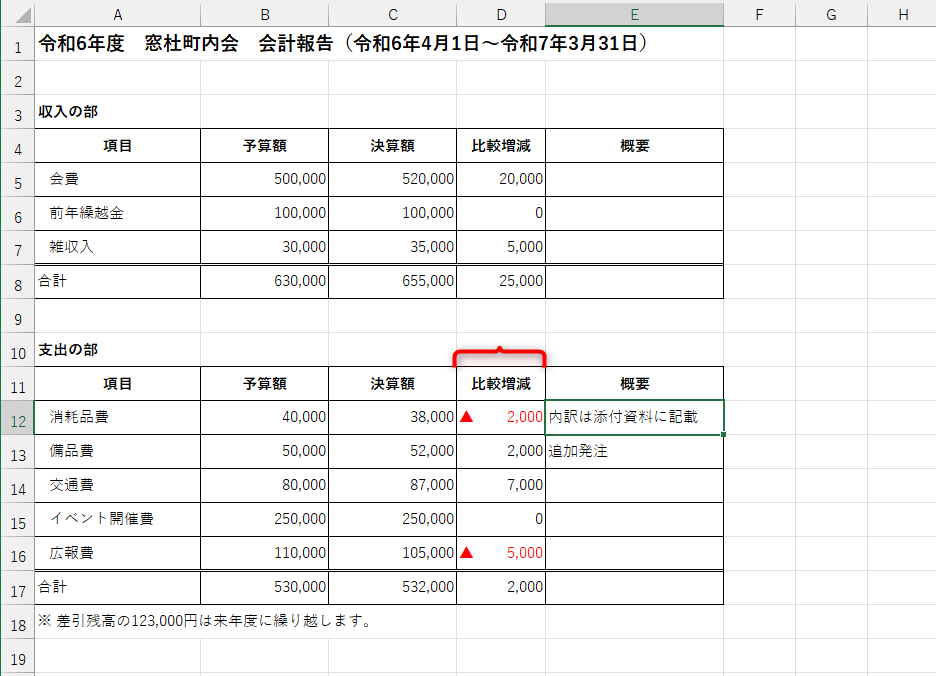Select the 雑収入 cell
This screenshot has width=936, height=676.
click(118, 248)
